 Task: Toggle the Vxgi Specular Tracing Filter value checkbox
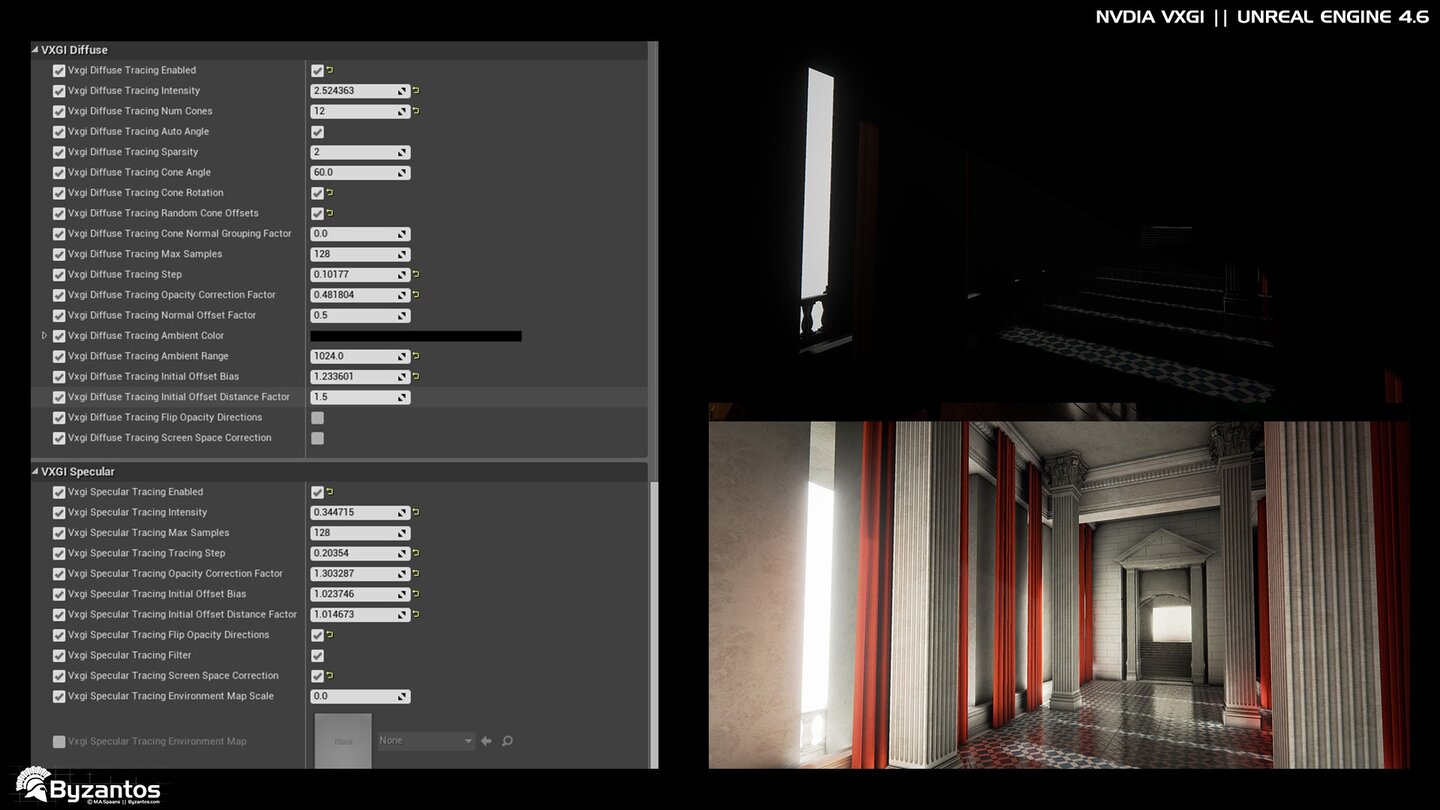click(x=317, y=656)
